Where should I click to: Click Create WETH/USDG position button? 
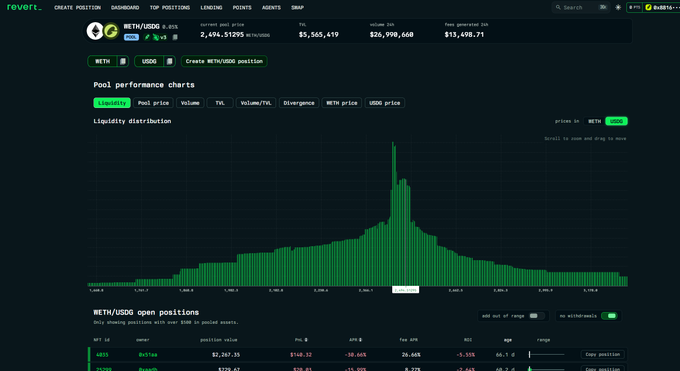[x=224, y=61]
